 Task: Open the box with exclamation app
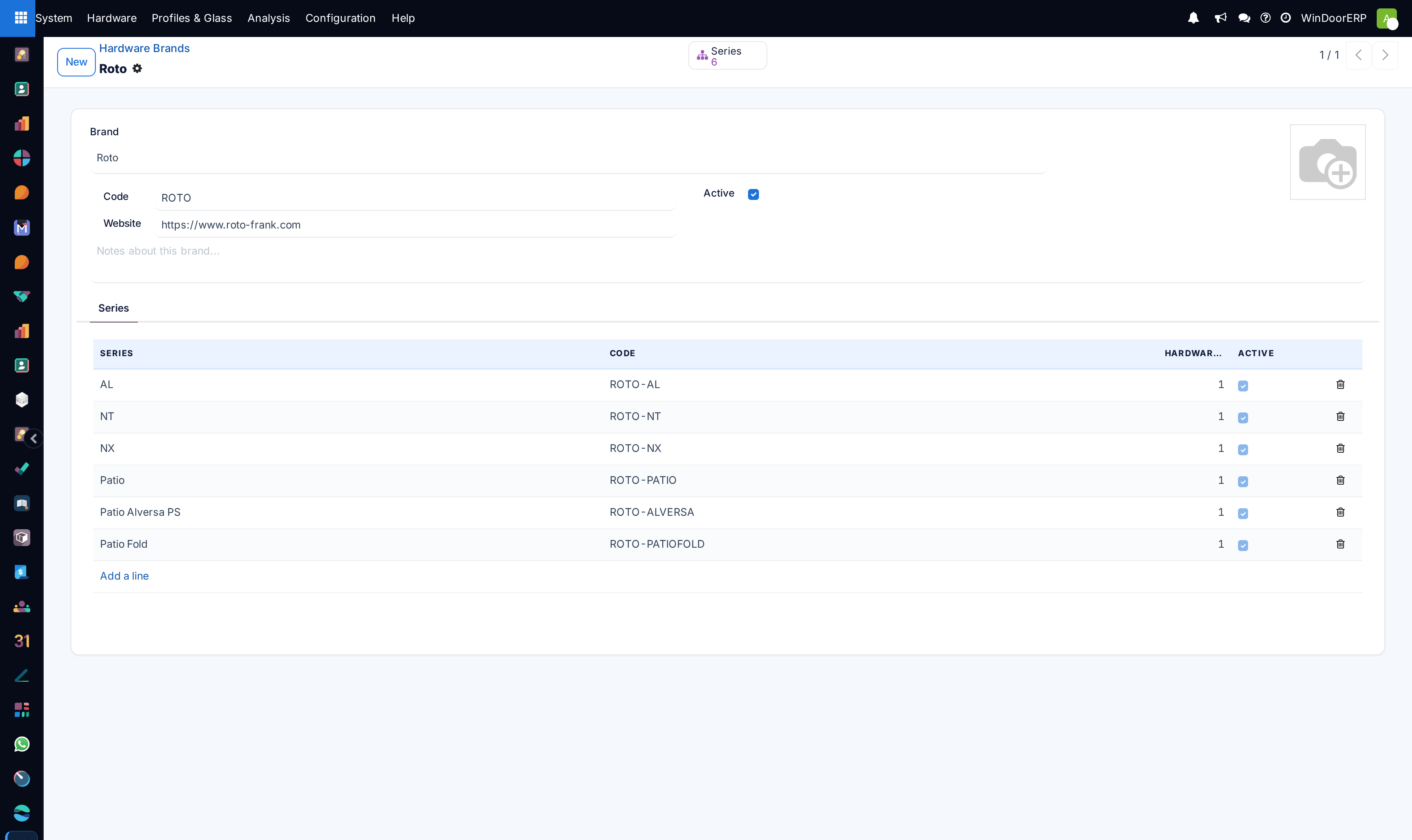click(21, 538)
